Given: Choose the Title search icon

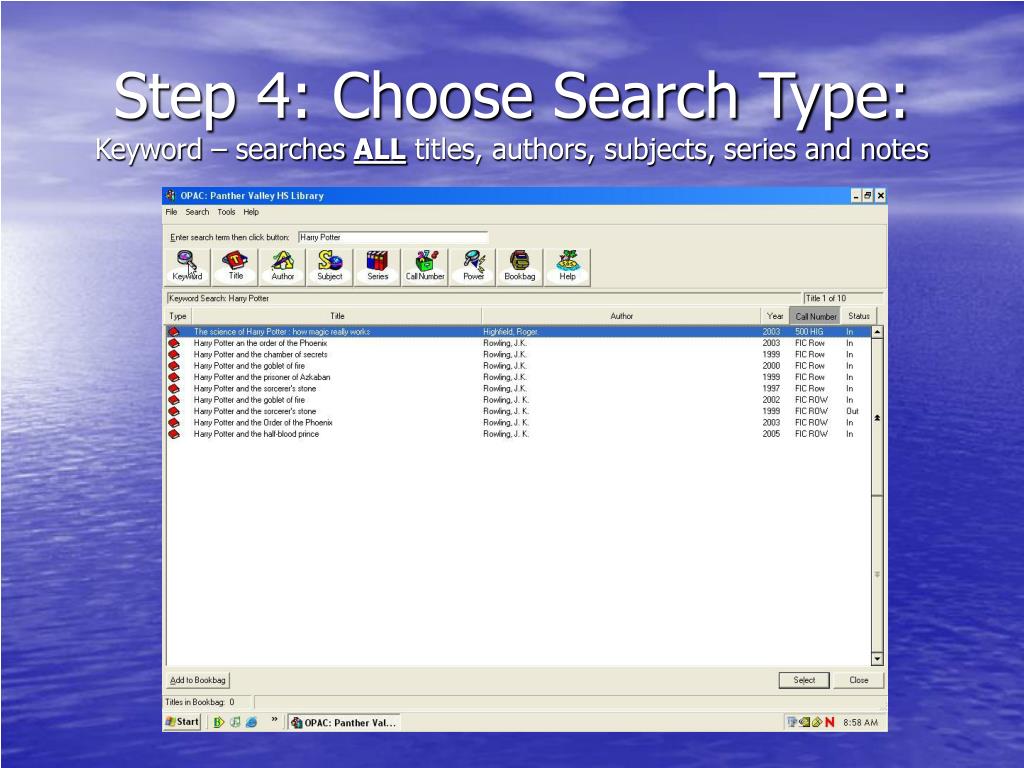Looking at the screenshot, I should 235,266.
